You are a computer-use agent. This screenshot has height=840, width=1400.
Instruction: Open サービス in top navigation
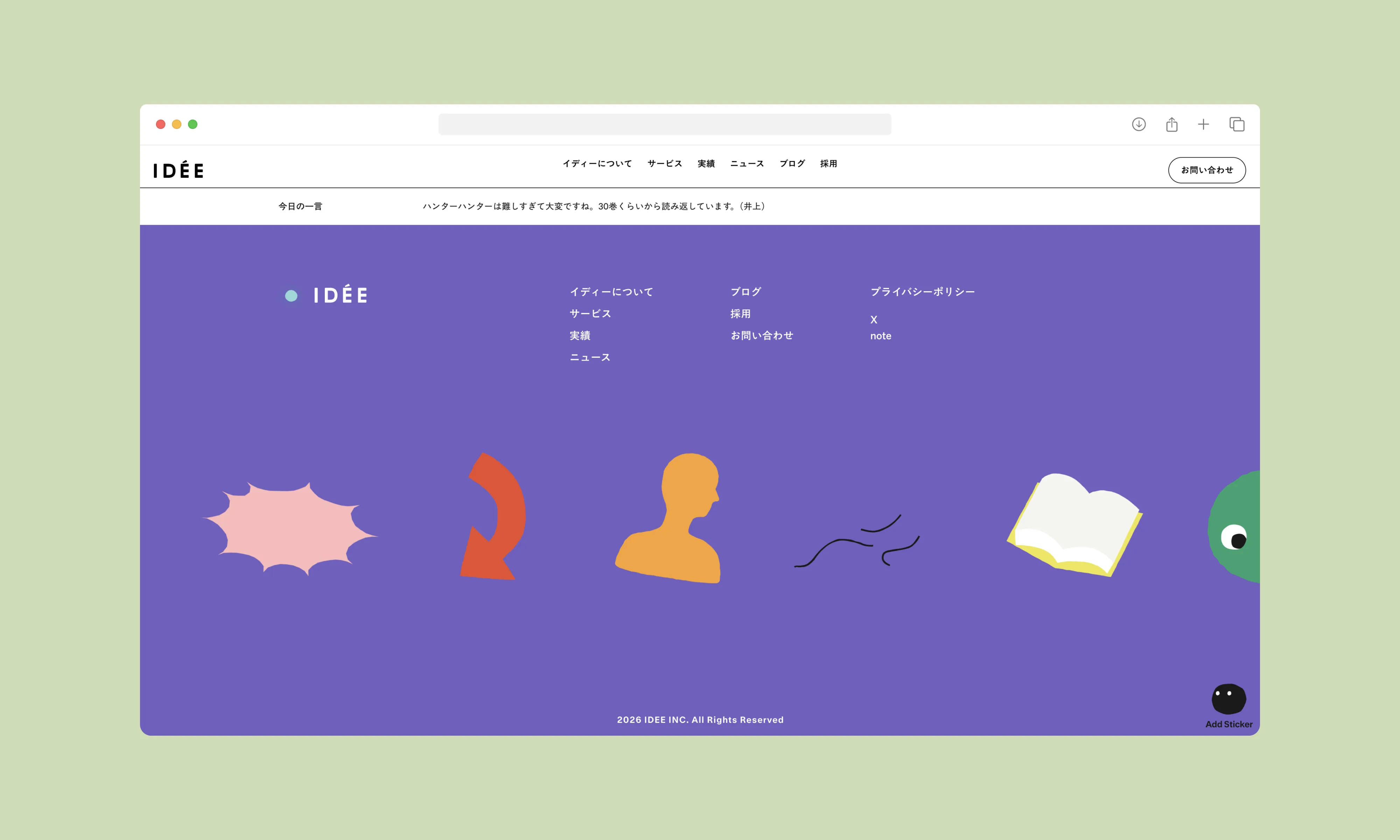664,163
